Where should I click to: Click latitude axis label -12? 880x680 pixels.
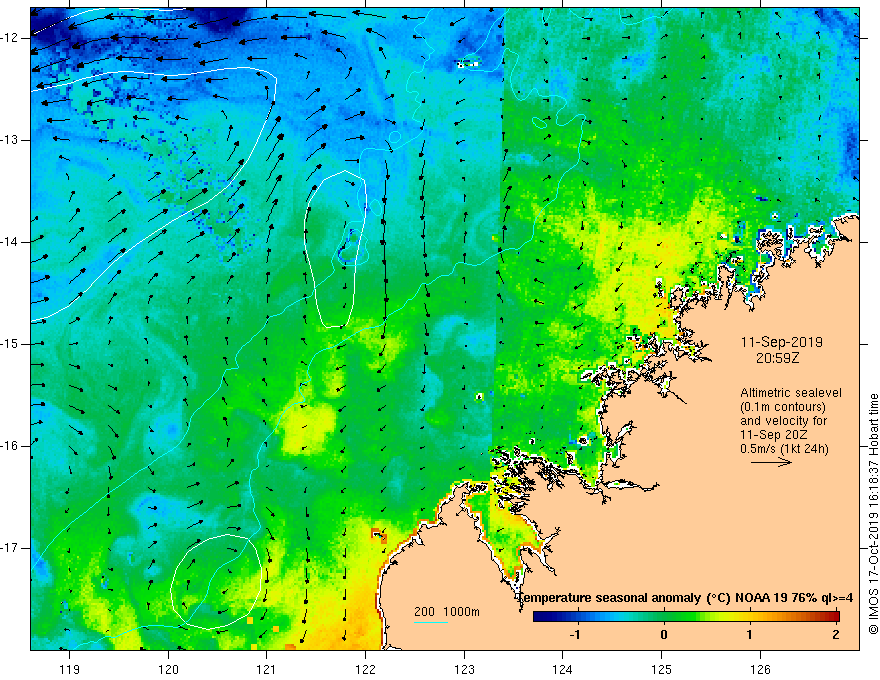10,38
